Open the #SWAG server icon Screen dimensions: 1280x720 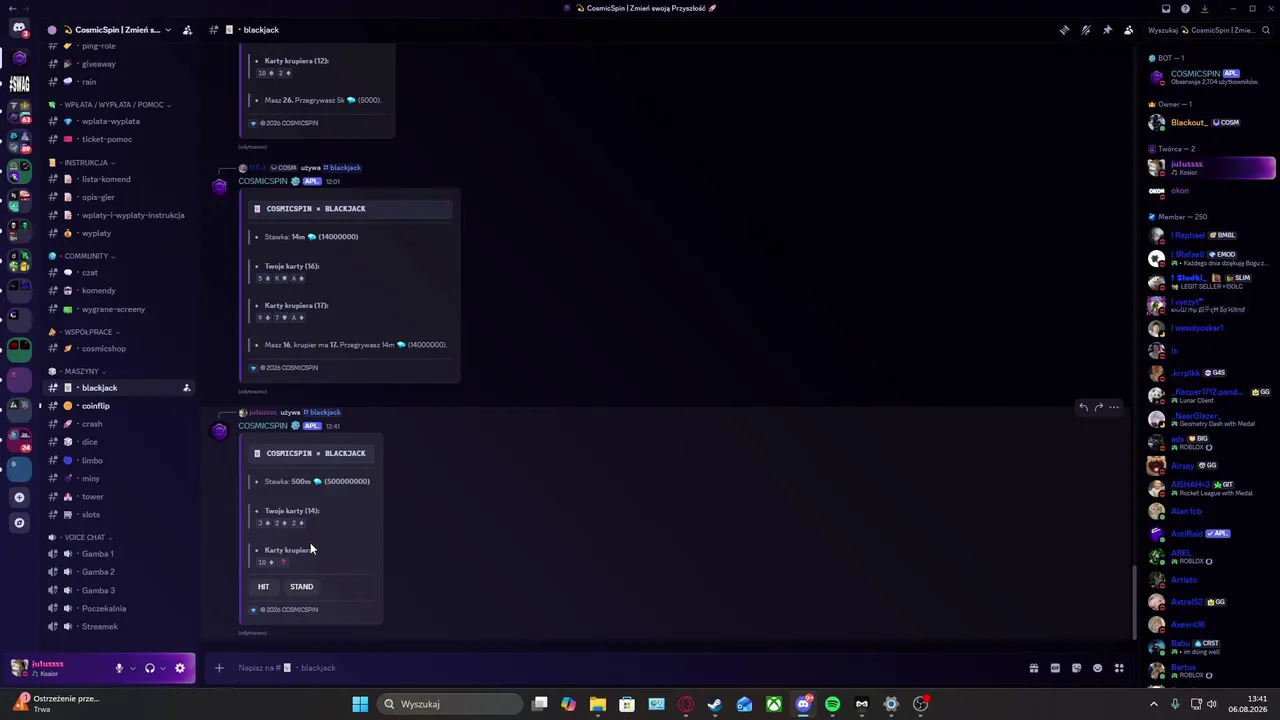tap(19, 84)
